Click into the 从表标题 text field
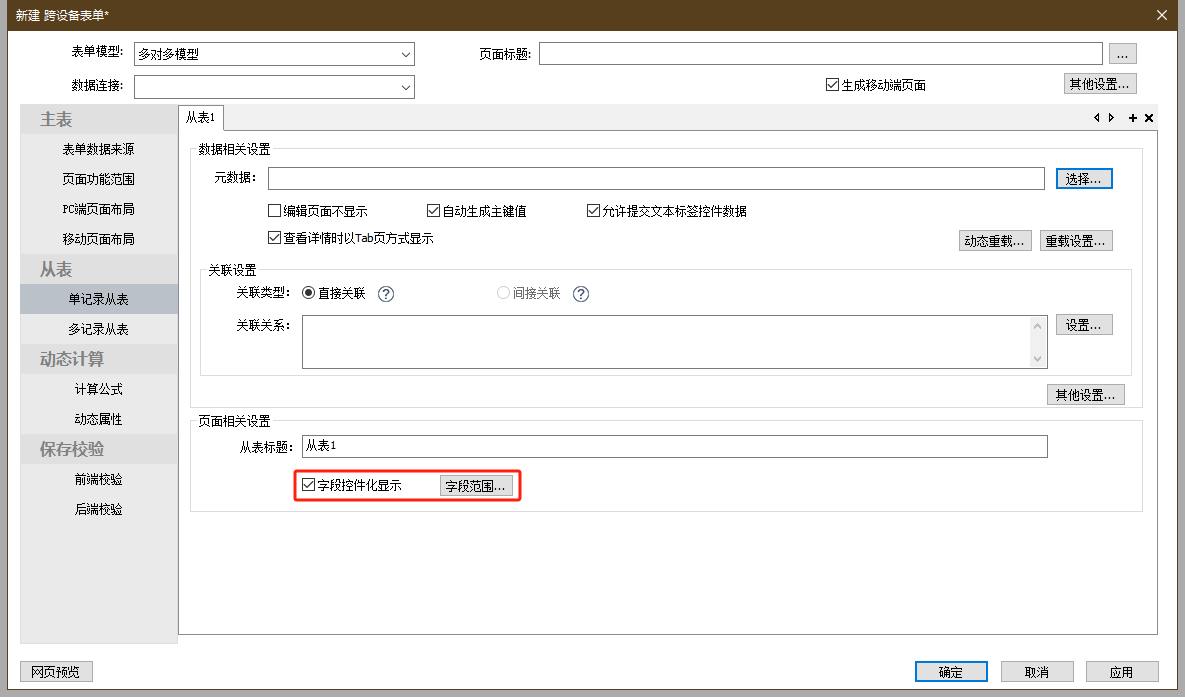This screenshot has width=1185, height=697. (674, 446)
